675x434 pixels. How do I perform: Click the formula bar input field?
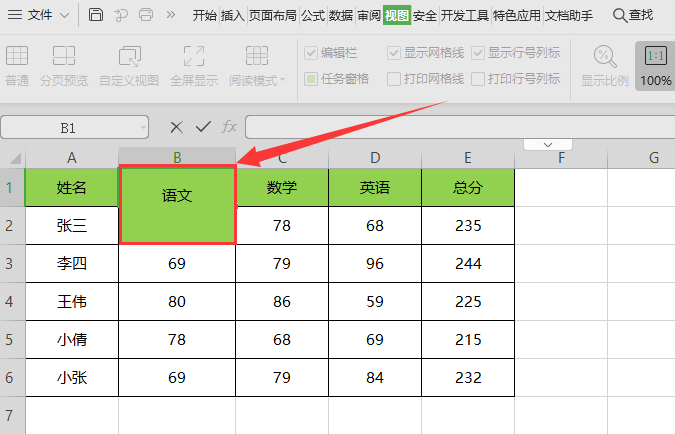click(x=450, y=127)
